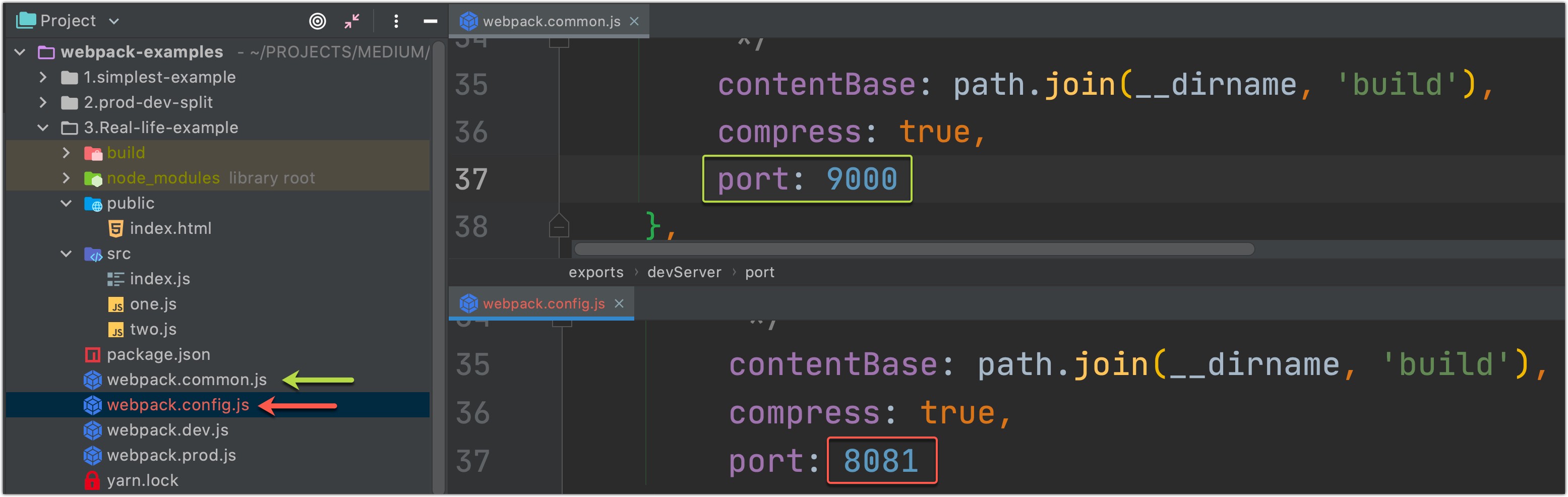
Task: Open package.json from the tree
Action: pyautogui.click(x=158, y=355)
